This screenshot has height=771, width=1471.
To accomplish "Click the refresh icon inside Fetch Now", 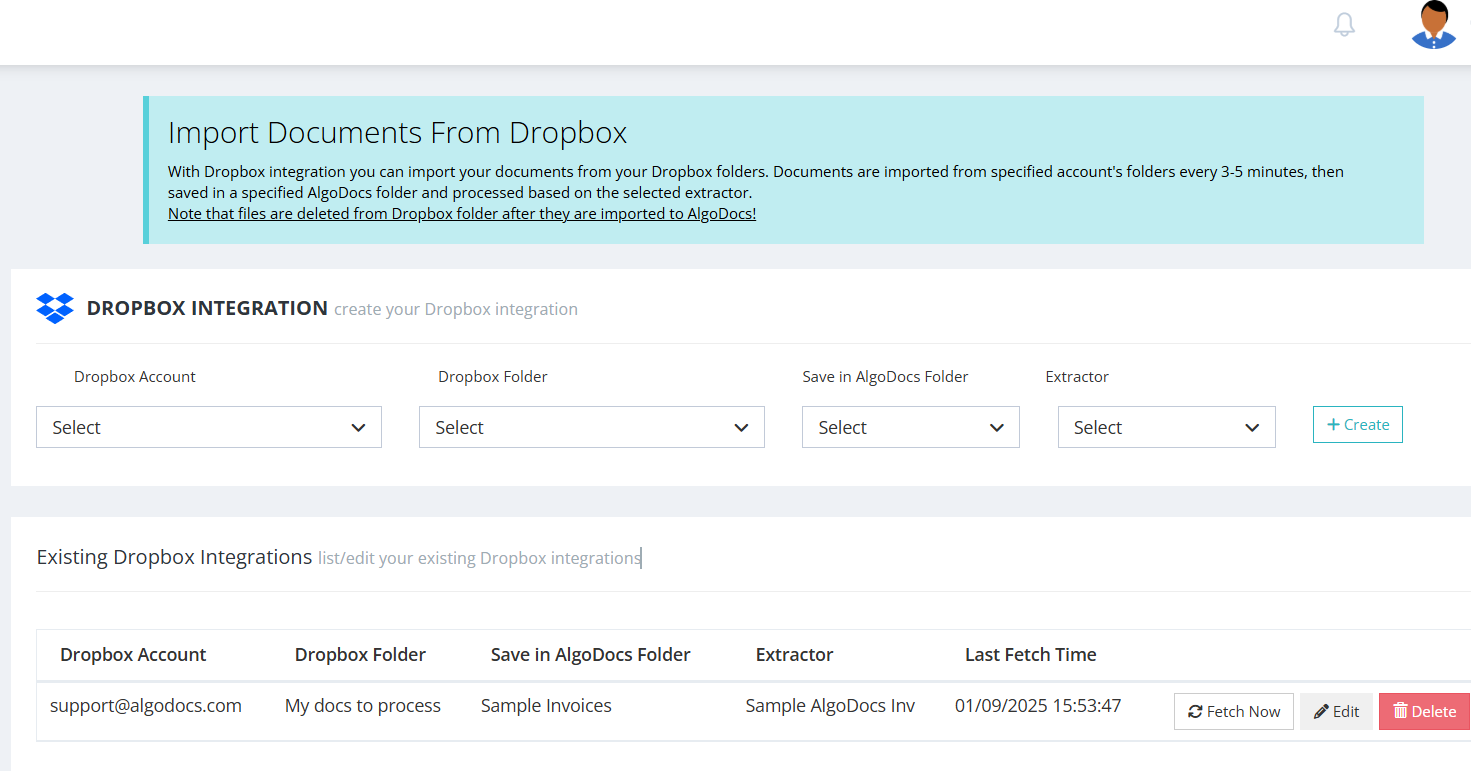I will coord(1196,711).
